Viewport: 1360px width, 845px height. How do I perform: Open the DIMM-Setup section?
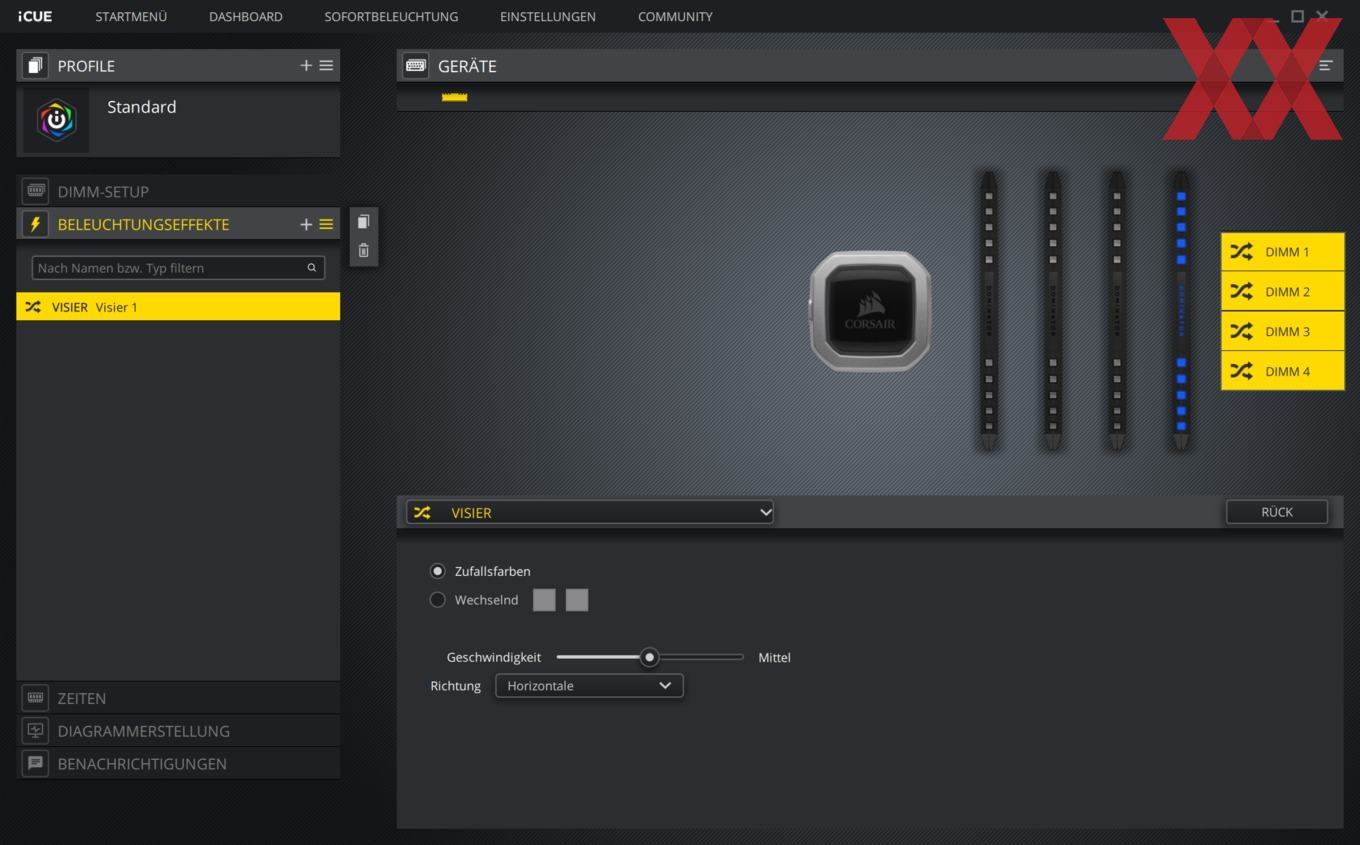pos(178,191)
